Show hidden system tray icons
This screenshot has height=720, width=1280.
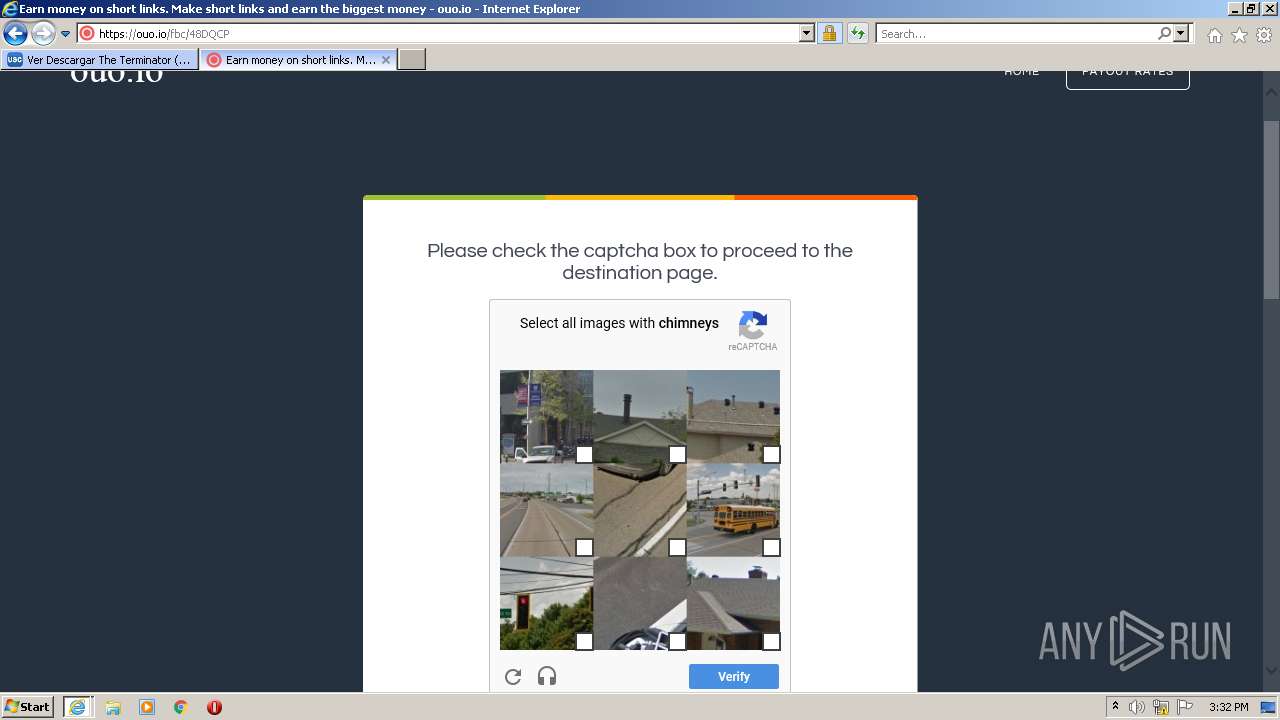(1115, 707)
